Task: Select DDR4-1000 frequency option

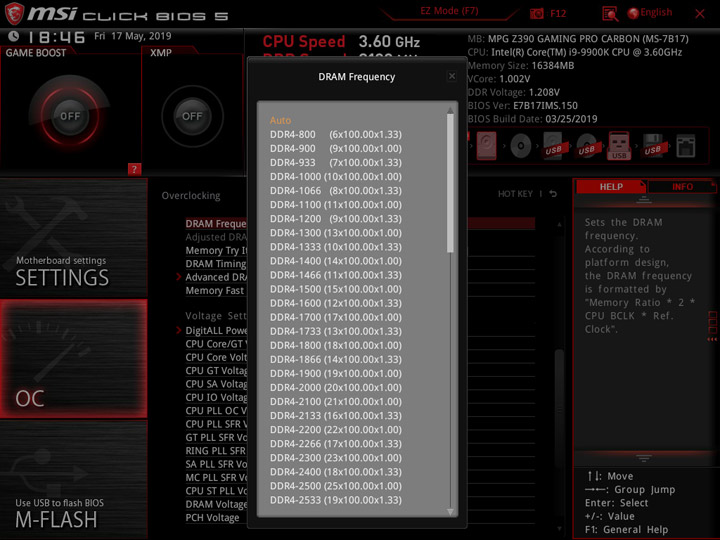Action: pyautogui.click(x=336, y=177)
